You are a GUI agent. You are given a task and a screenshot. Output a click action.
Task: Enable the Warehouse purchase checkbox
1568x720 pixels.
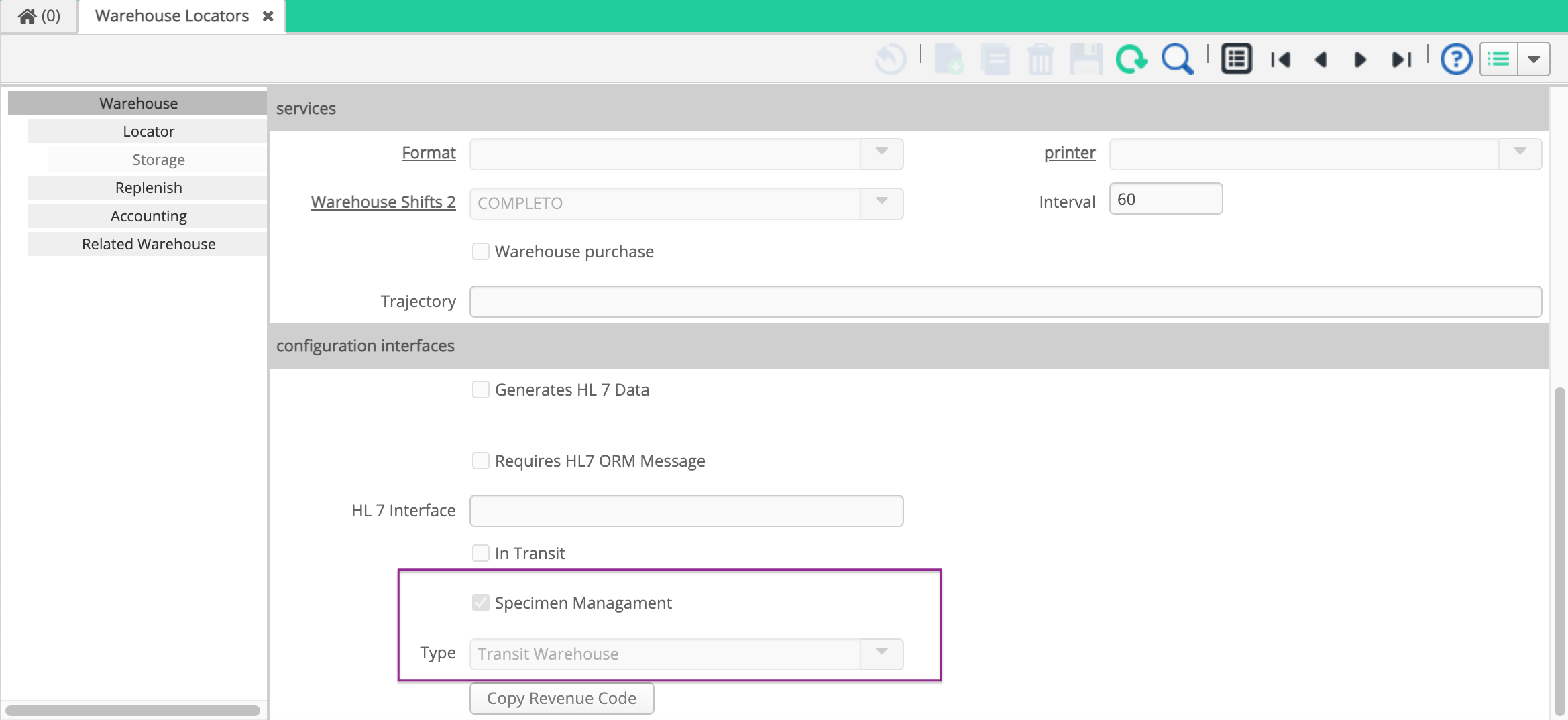pos(480,251)
